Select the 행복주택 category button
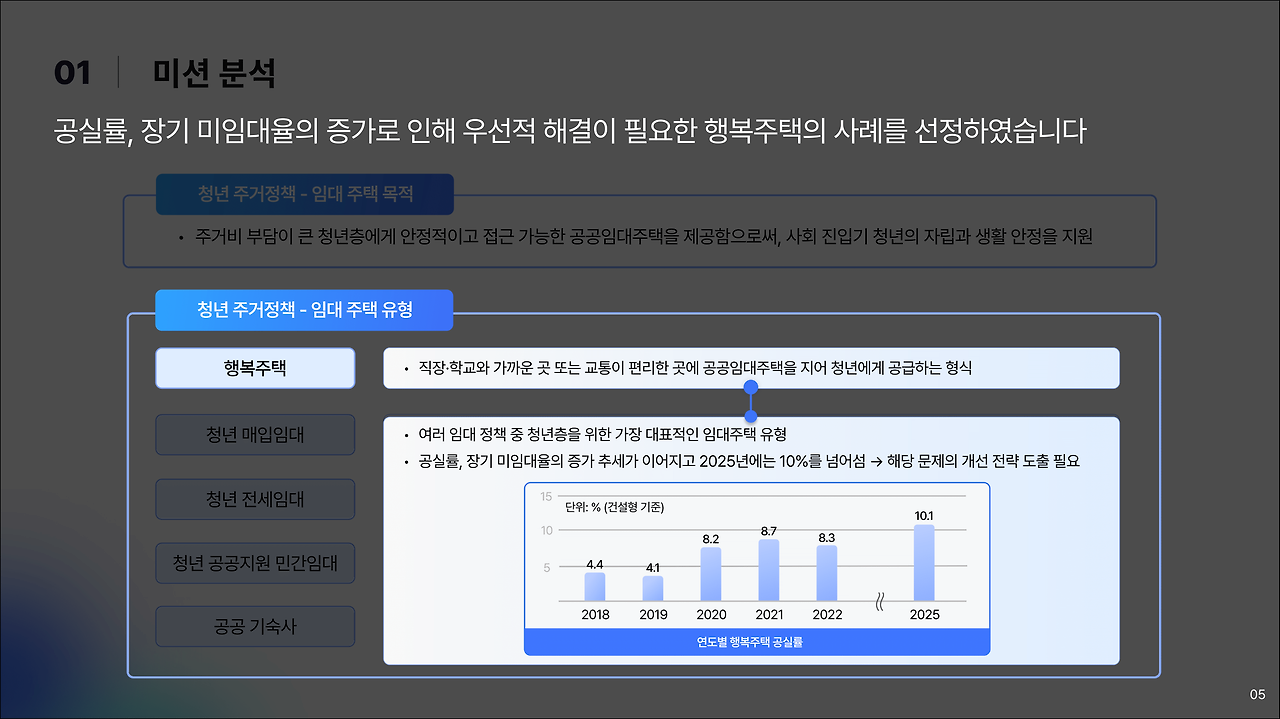Image resolution: width=1280 pixels, height=719 pixels. tap(255, 368)
